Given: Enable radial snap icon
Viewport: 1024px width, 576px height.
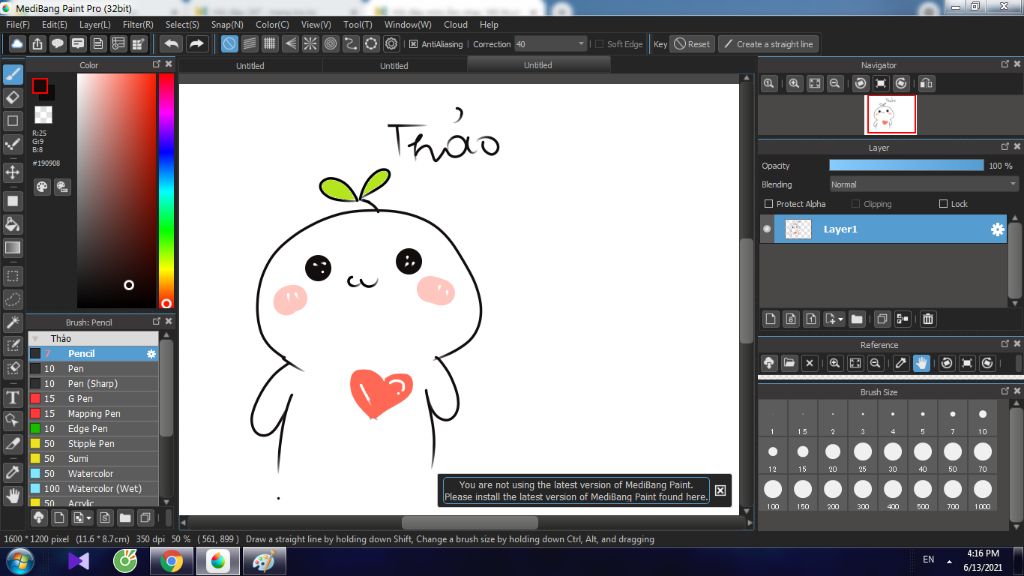Looking at the screenshot, I should (x=310, y=44).
